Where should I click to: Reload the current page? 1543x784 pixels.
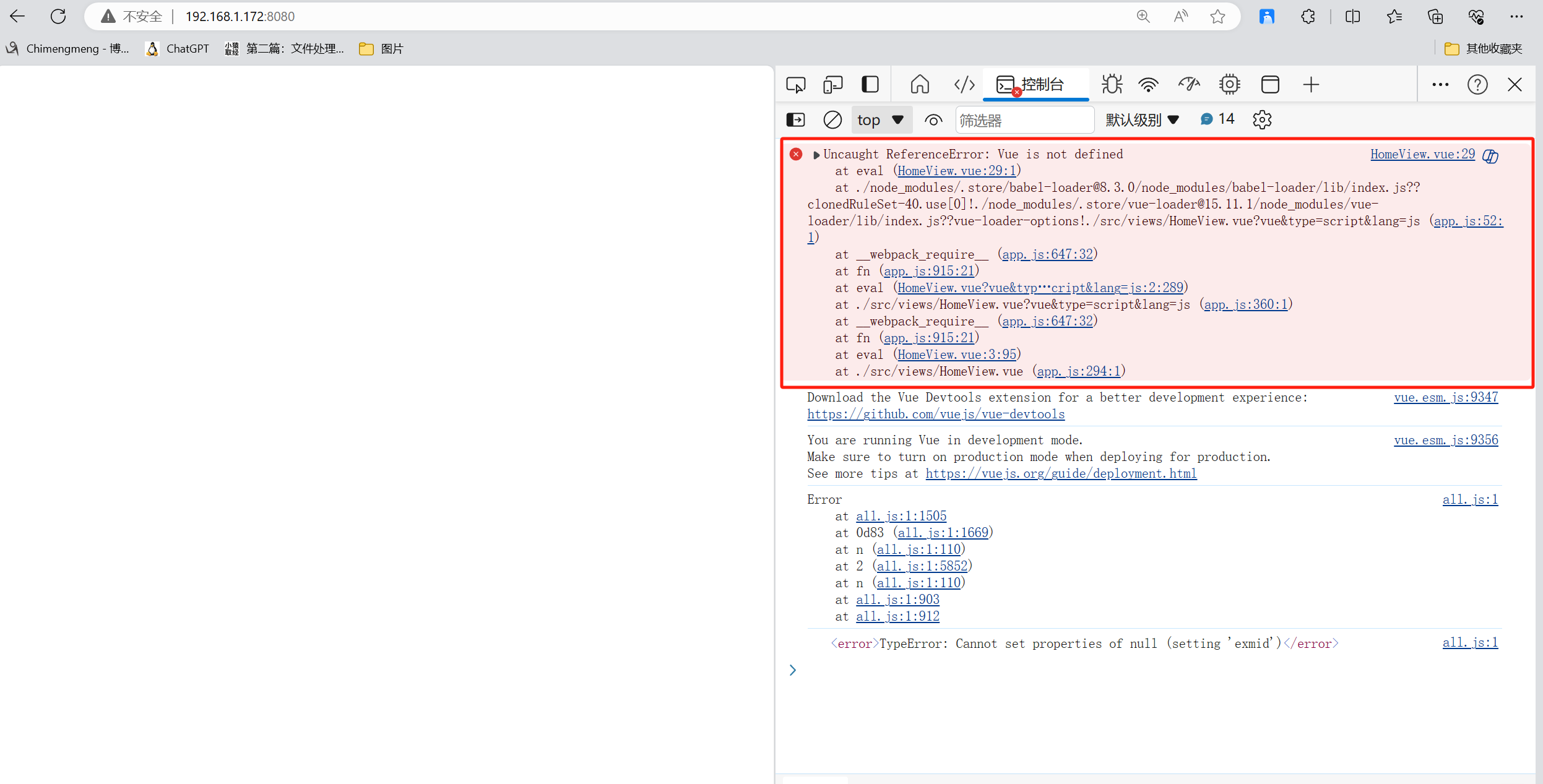coord(58,17)
